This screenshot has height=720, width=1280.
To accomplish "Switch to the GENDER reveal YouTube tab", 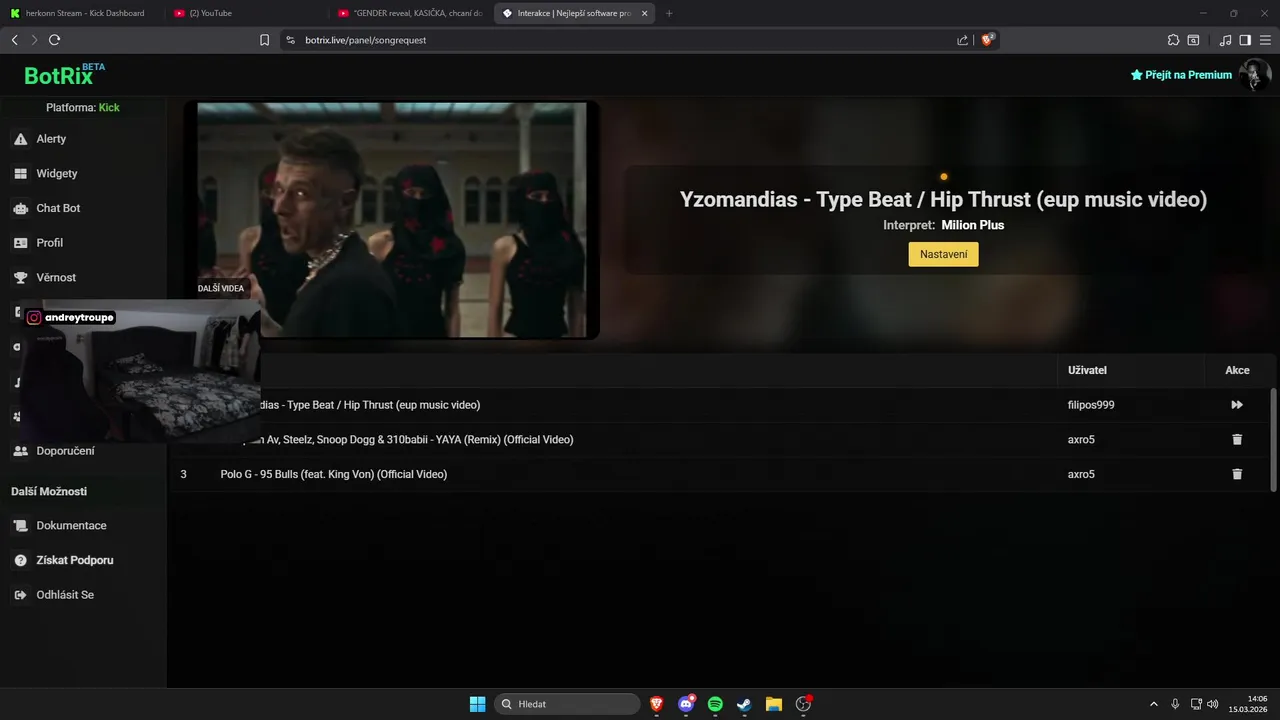I will click(410, 13).
